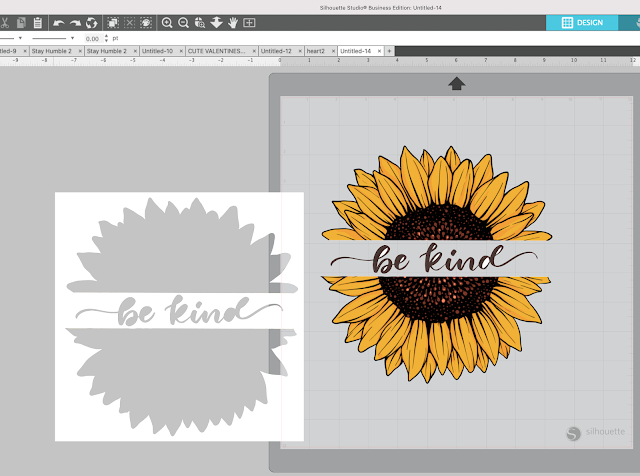
Task: Click the Cut scissors icon
Action: (x=4, y=22)
